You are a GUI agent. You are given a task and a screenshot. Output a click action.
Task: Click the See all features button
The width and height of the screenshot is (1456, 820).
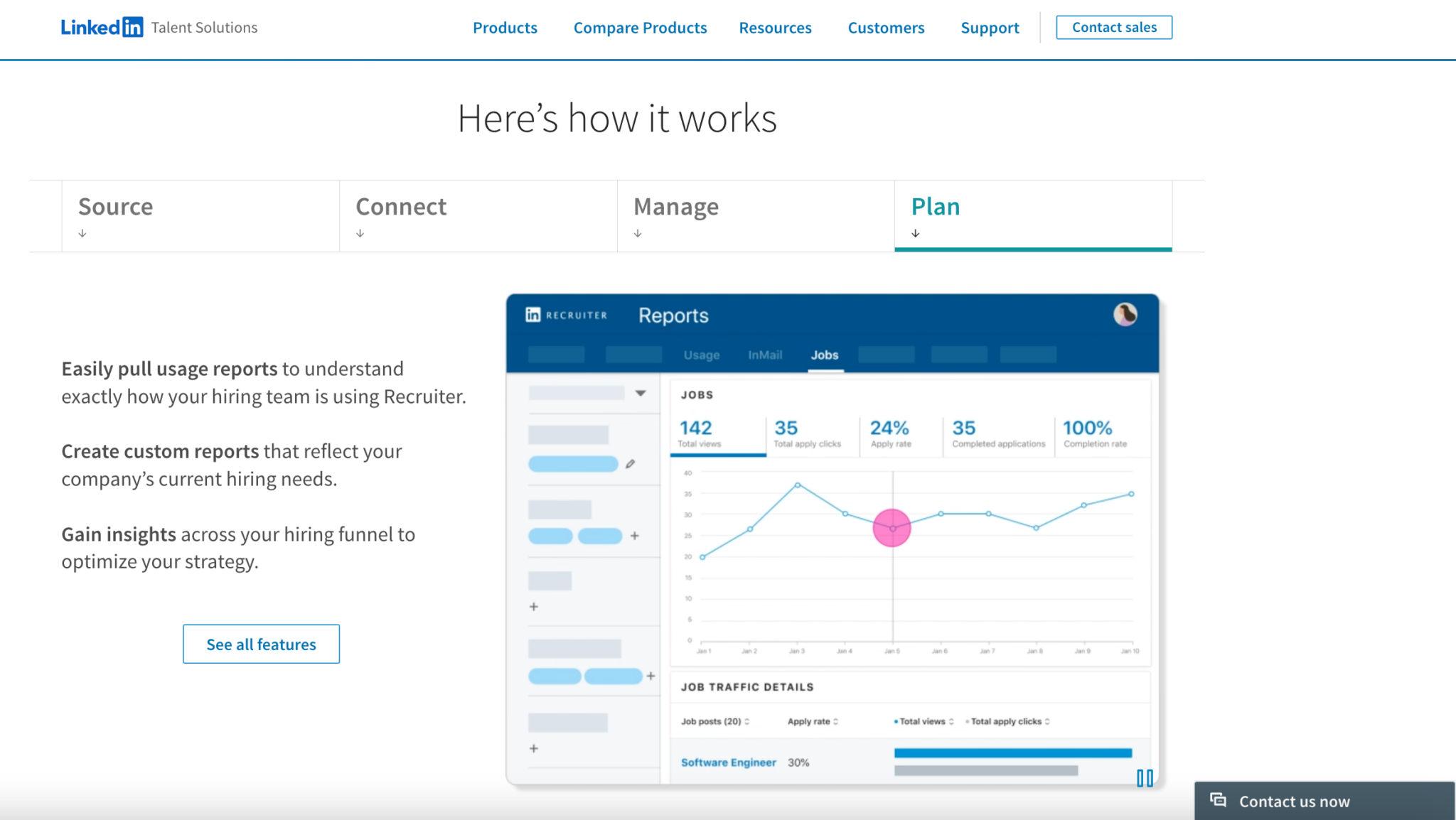[261, 644]
